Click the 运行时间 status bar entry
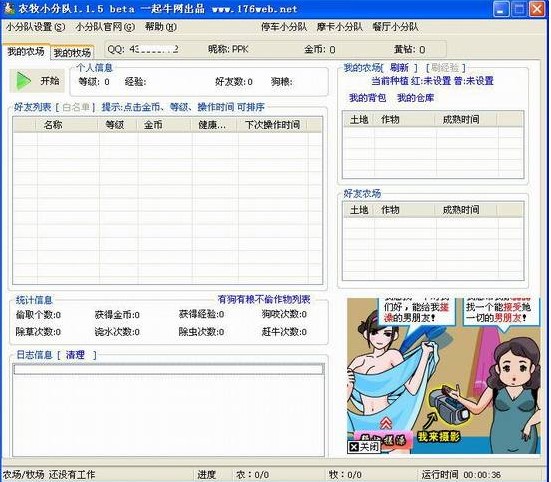This screenshot has height=482, width=551. coord(461,475)
